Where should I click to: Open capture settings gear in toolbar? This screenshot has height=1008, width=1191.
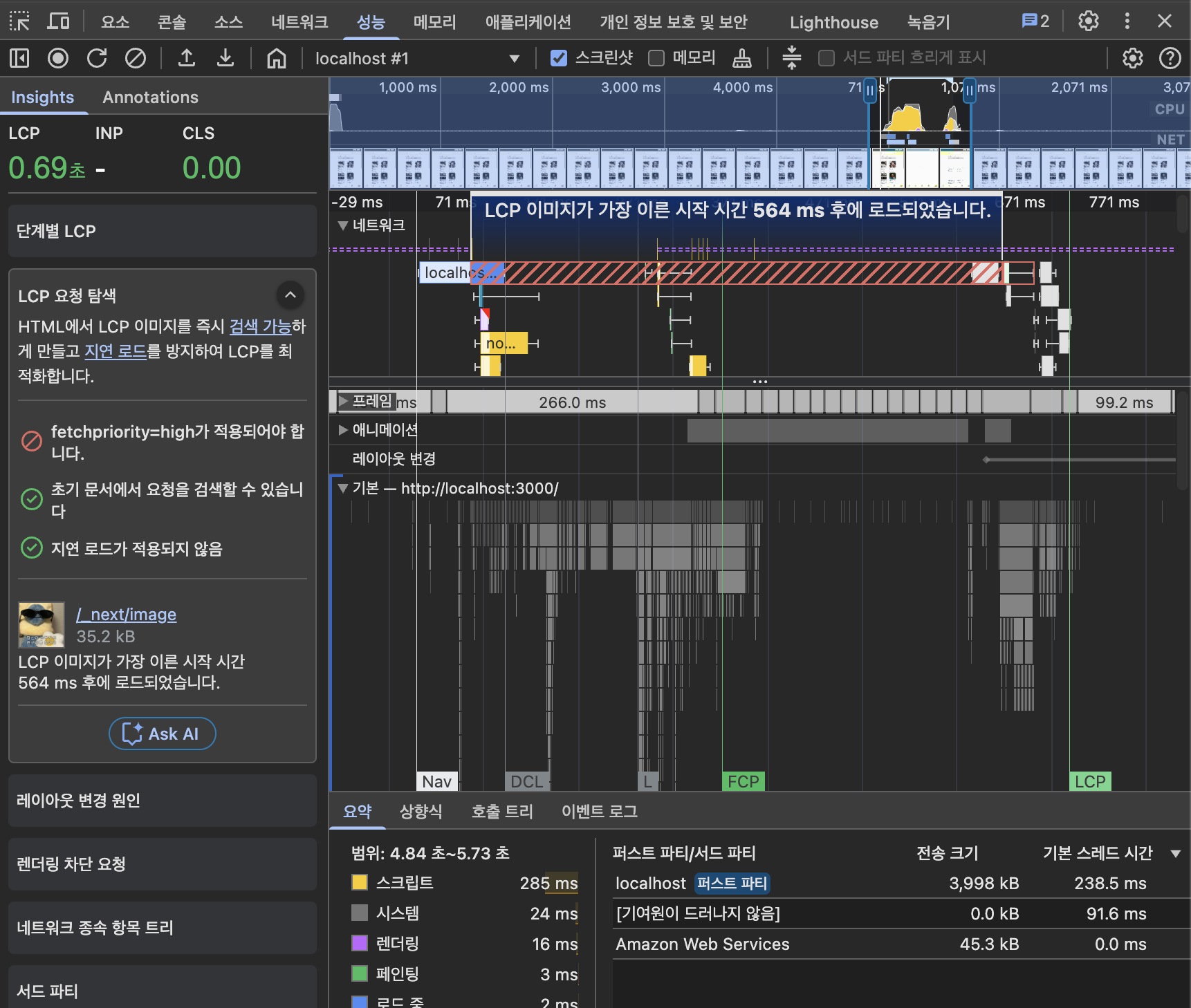point(1132,59)
